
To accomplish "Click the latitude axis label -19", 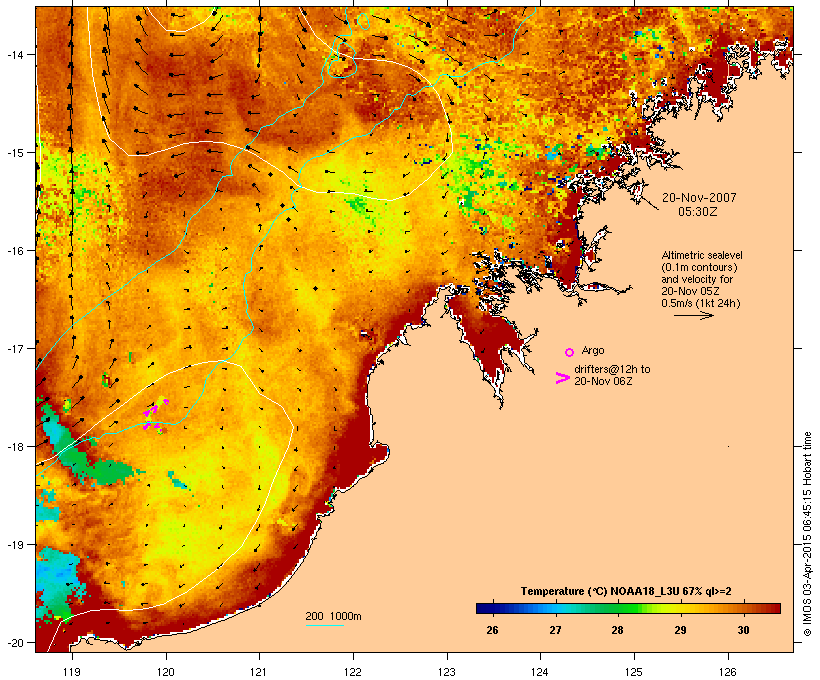I will pyautogui.click(x=15, y=545).
